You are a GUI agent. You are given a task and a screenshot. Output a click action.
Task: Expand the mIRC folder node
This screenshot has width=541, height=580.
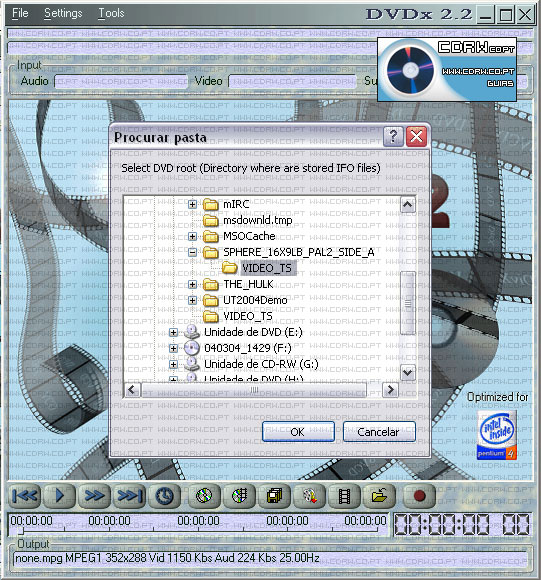(x=192, y=204)
